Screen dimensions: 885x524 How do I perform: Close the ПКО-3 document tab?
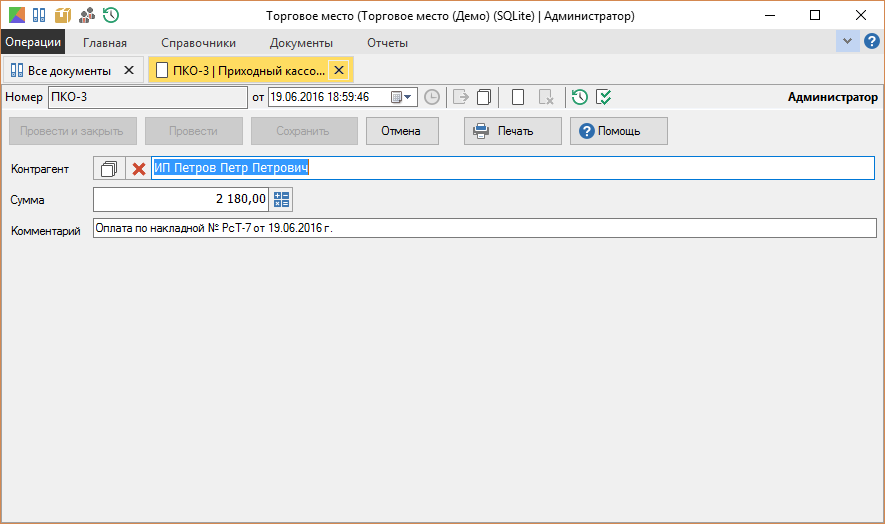[339, 70]
